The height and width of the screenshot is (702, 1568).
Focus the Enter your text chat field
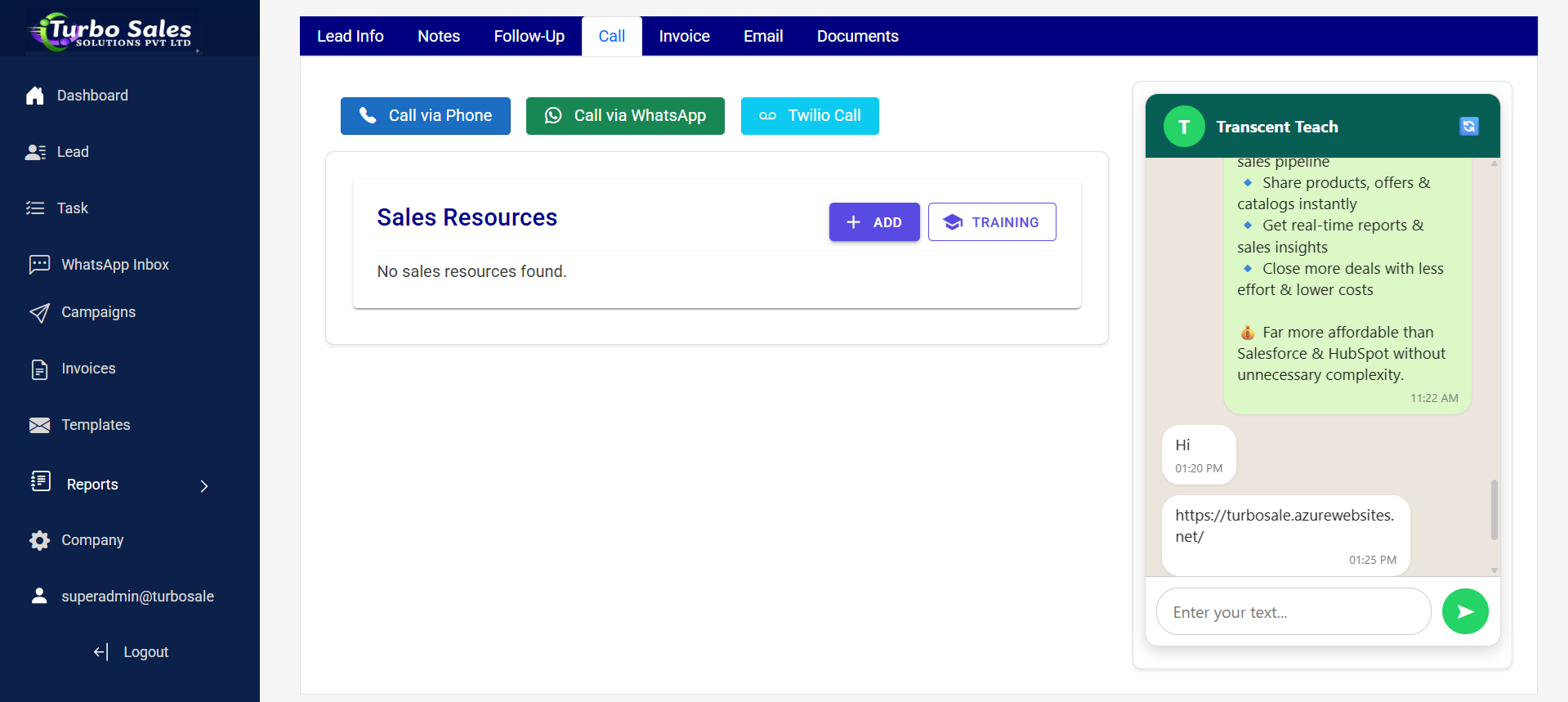coord(1293,612)
